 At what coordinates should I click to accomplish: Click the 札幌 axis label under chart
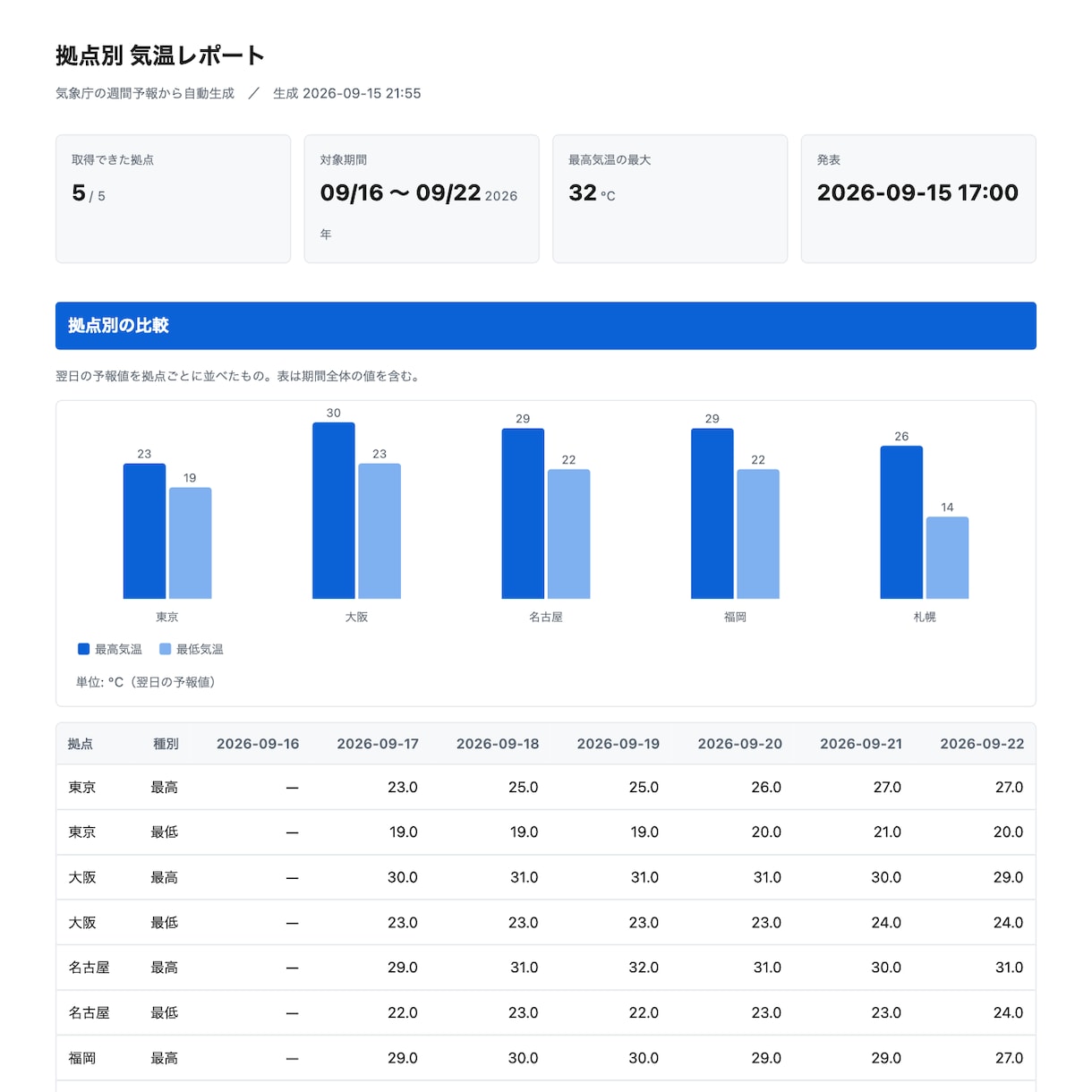click(925, 617)
